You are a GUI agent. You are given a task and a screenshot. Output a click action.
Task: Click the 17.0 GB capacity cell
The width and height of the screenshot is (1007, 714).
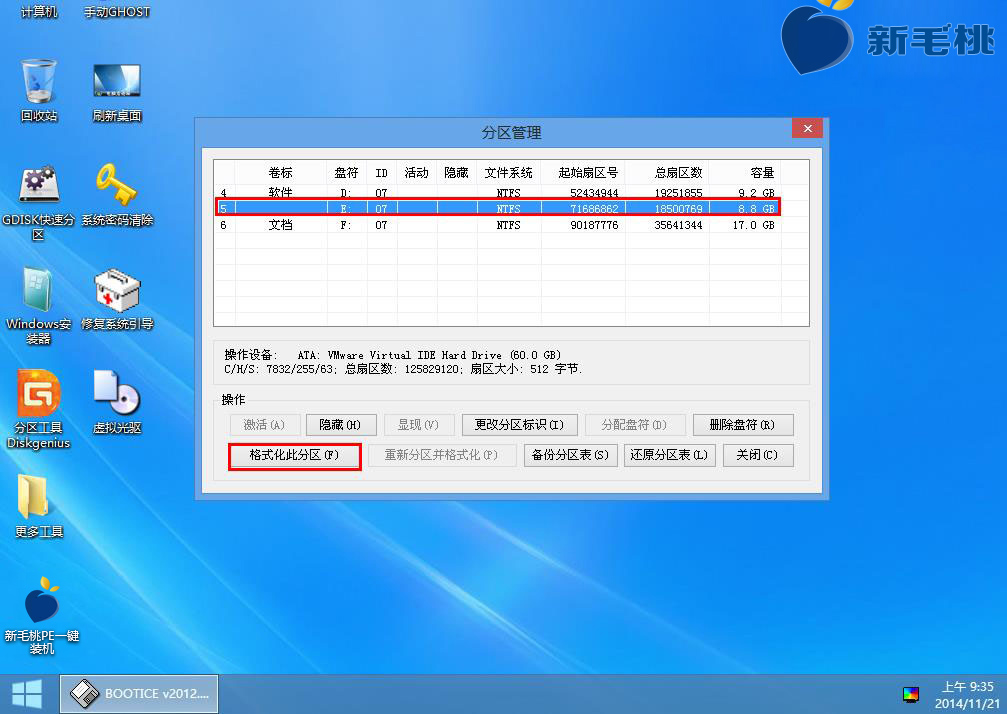pyautogui.click(x=753, y=225)
